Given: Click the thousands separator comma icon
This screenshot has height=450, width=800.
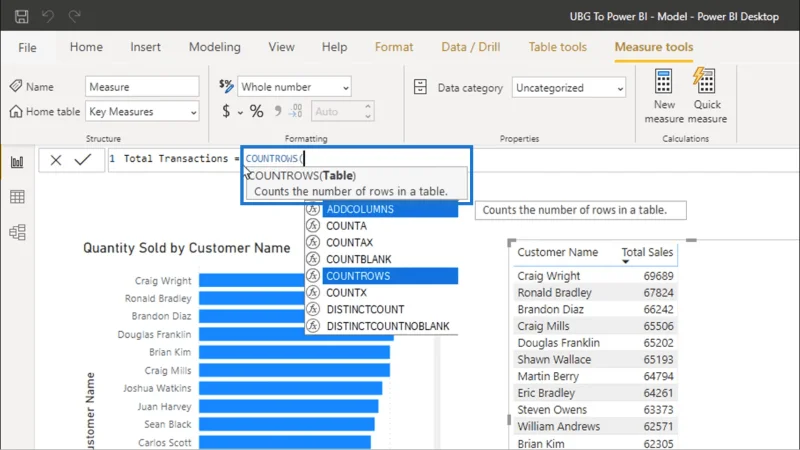Looking at the screenshot, I should (x=278, y=111).
